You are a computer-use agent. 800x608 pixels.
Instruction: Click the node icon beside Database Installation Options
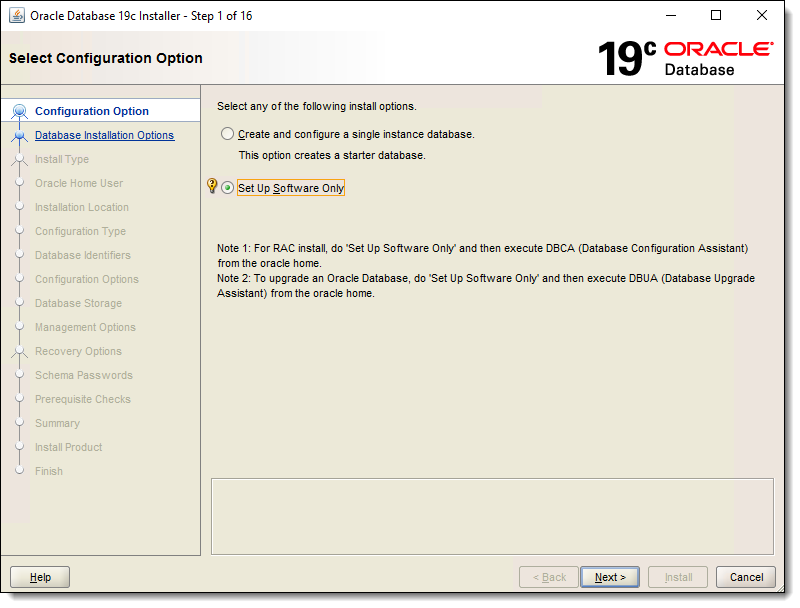[21, 135]
